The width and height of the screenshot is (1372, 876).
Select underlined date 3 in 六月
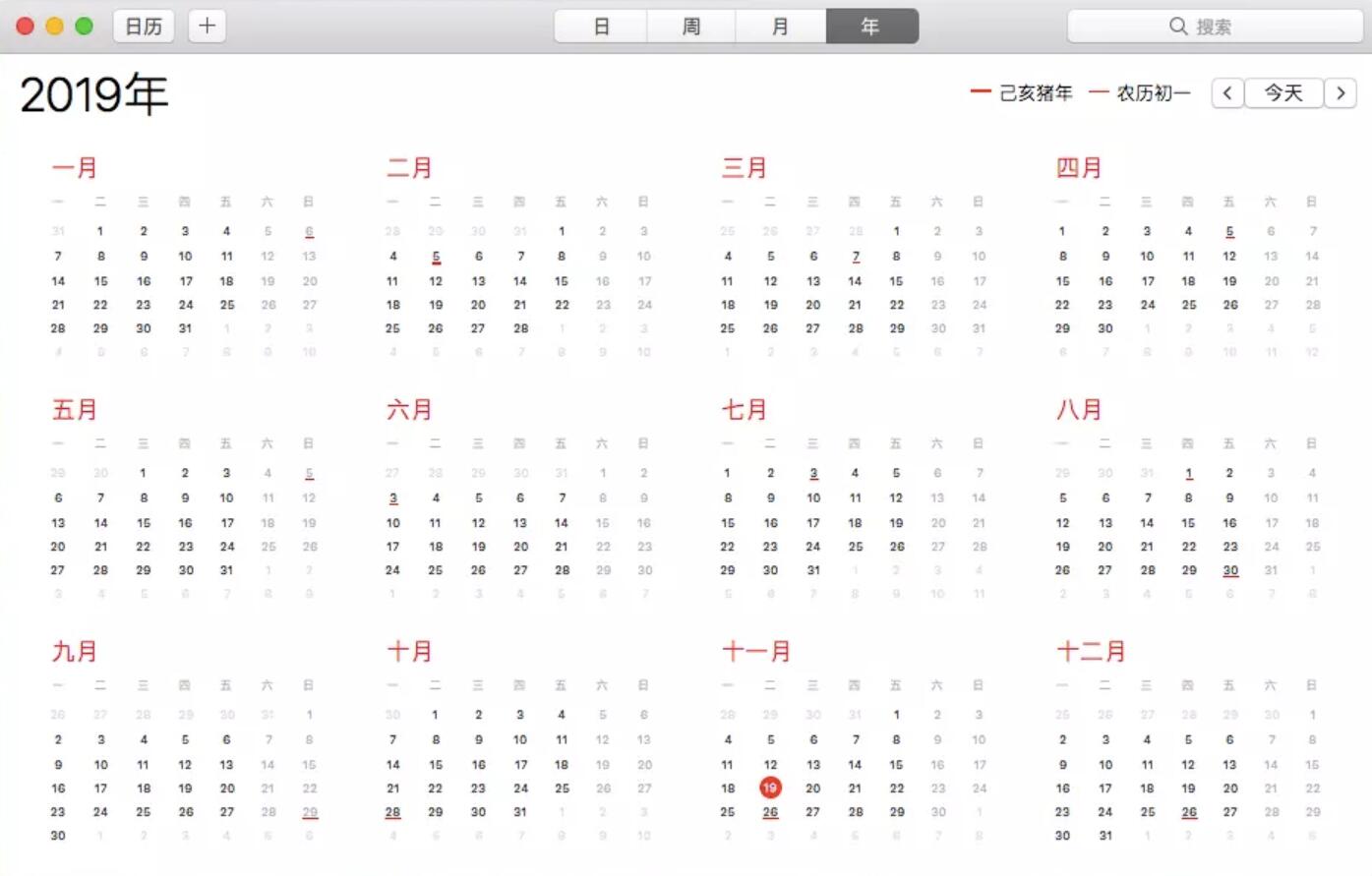393,498
